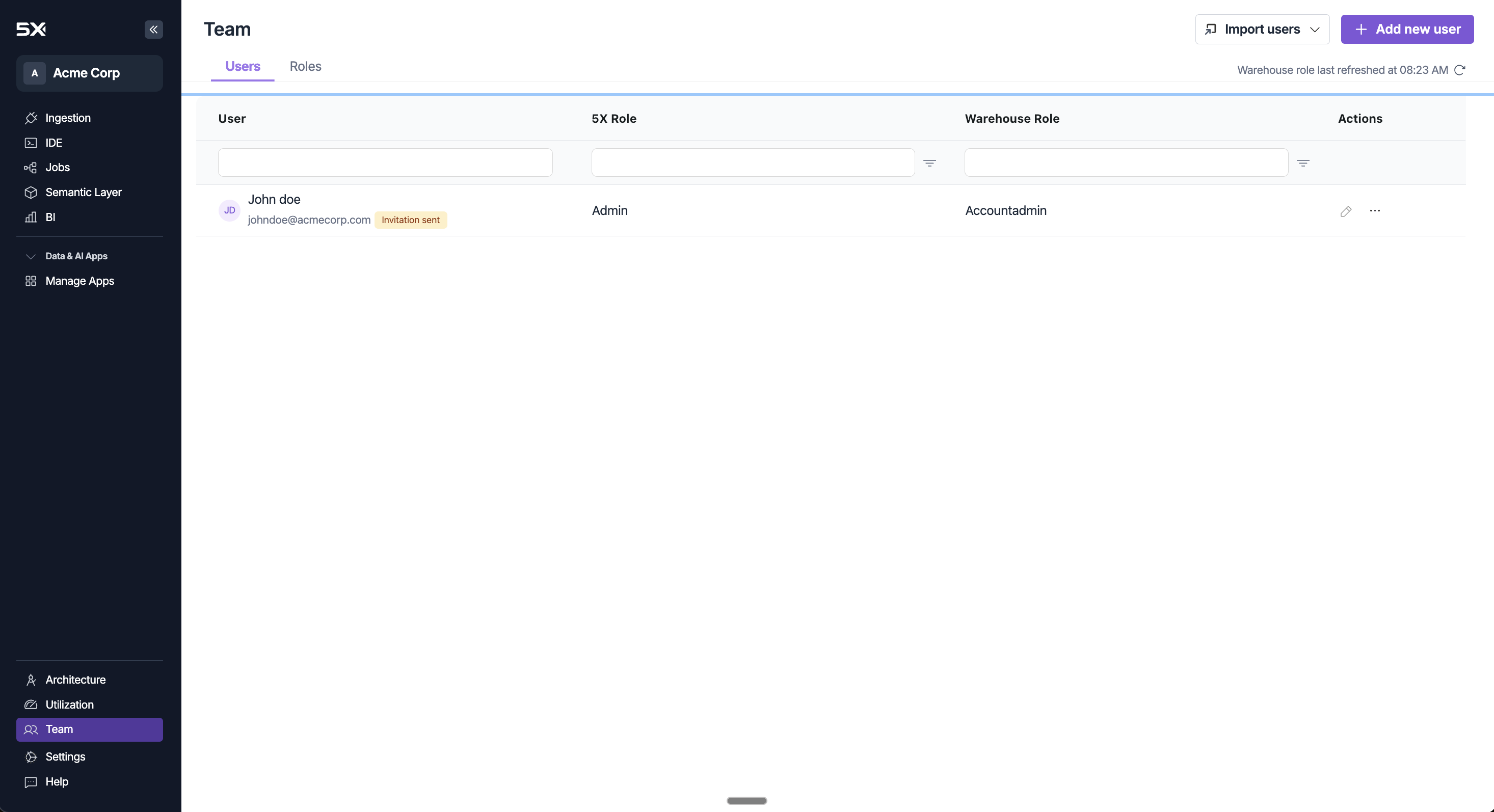Navigate to Semantic Layer
This screenshot has width=1494, height=812.
click(x=83, y=192)
